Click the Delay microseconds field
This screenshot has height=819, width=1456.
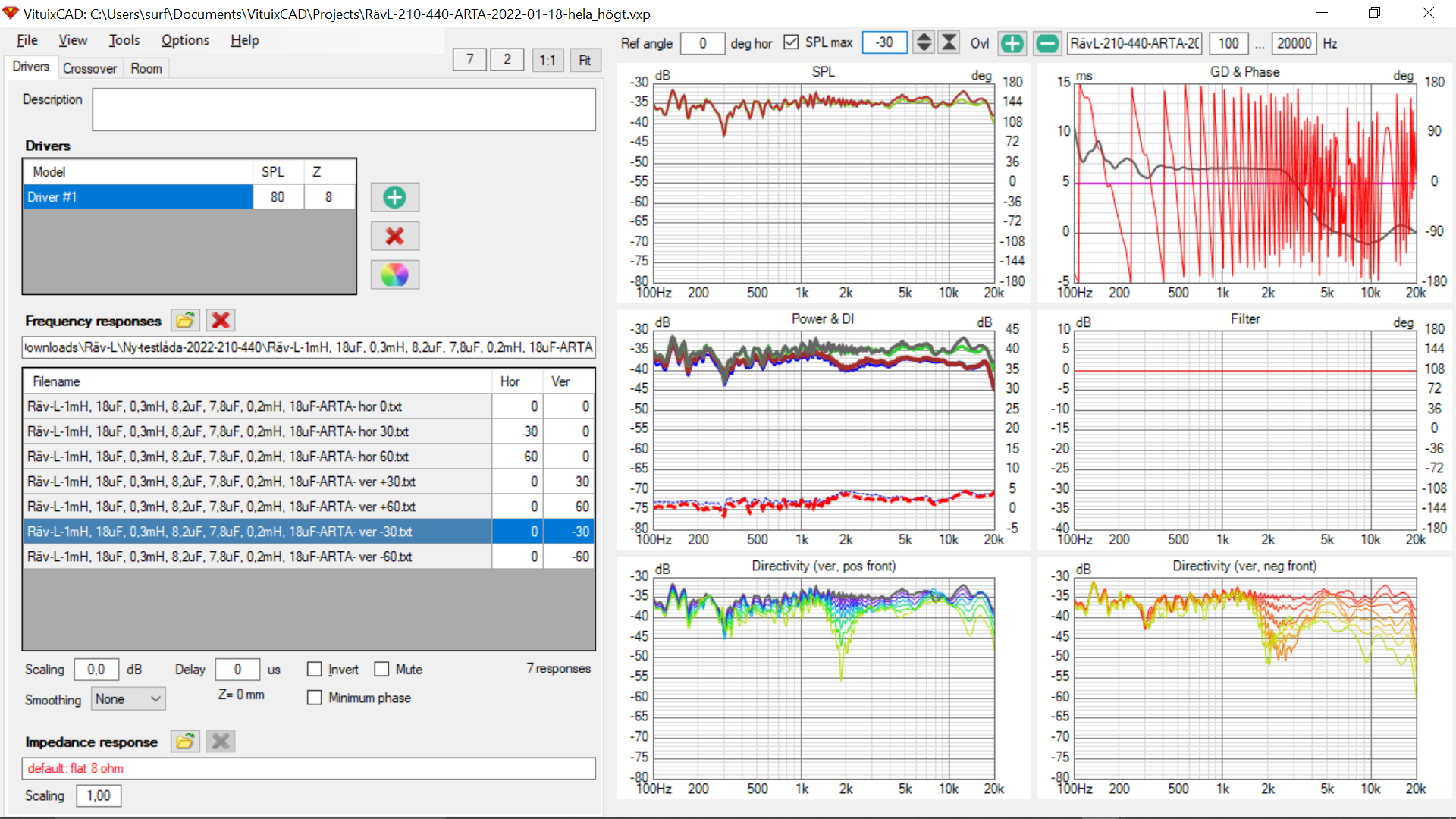click(237, 670)
